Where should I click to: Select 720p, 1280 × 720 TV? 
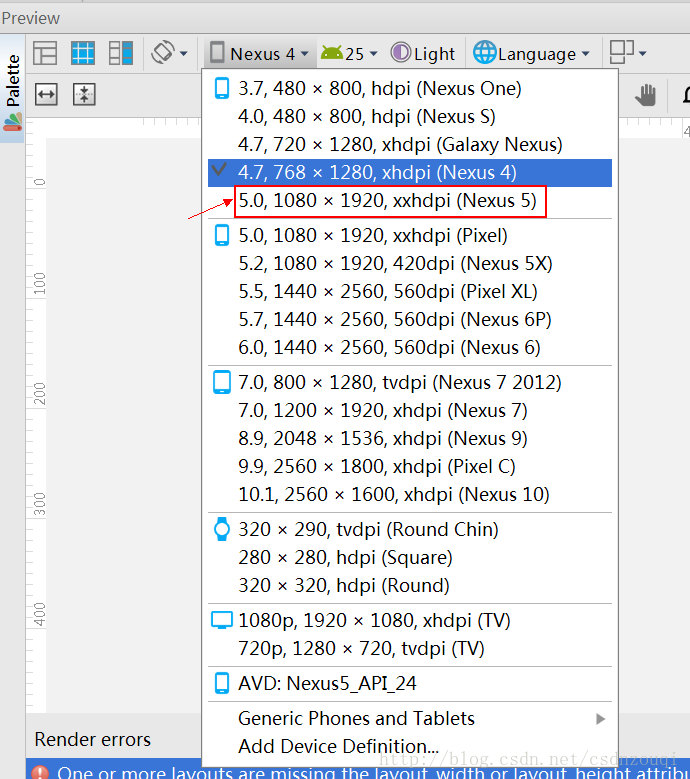[410, 649]
